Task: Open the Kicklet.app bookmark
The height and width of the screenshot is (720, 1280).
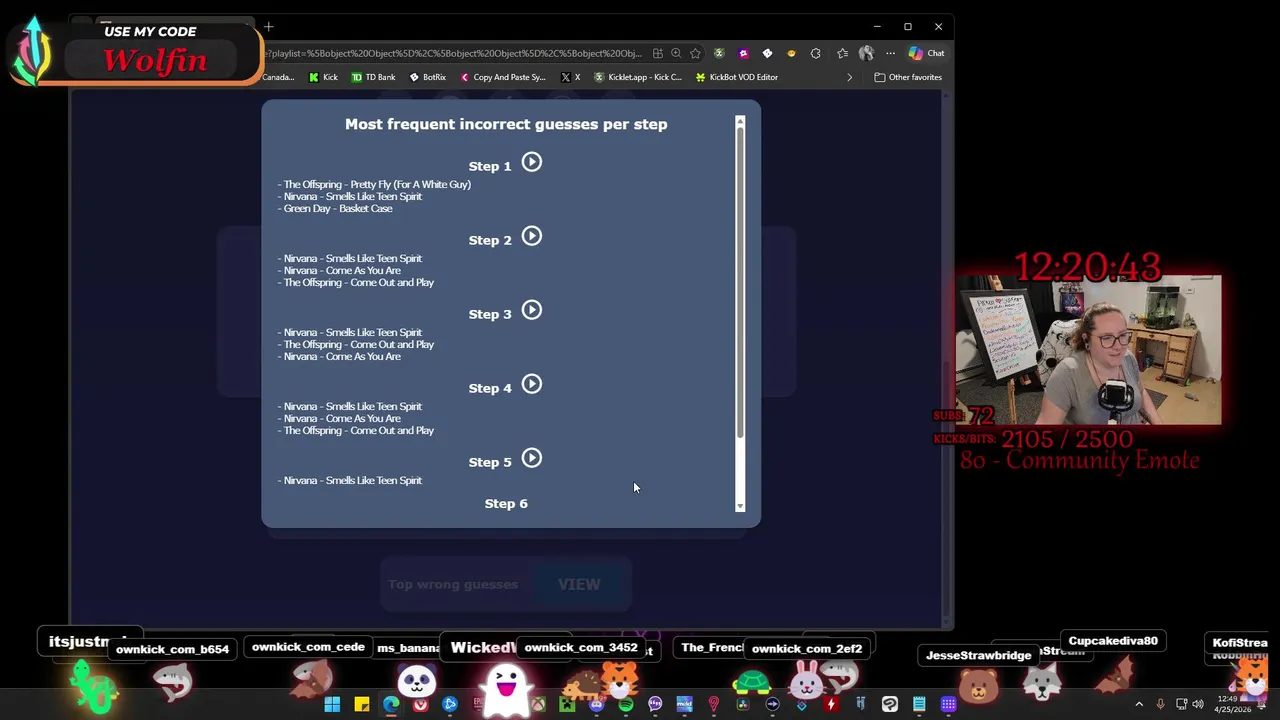Action: [638, 77]
